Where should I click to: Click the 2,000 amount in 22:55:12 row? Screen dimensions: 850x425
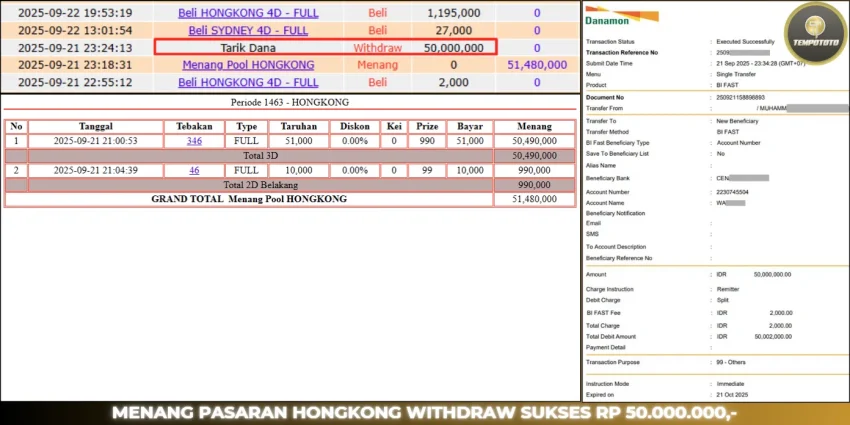[453, 82]
